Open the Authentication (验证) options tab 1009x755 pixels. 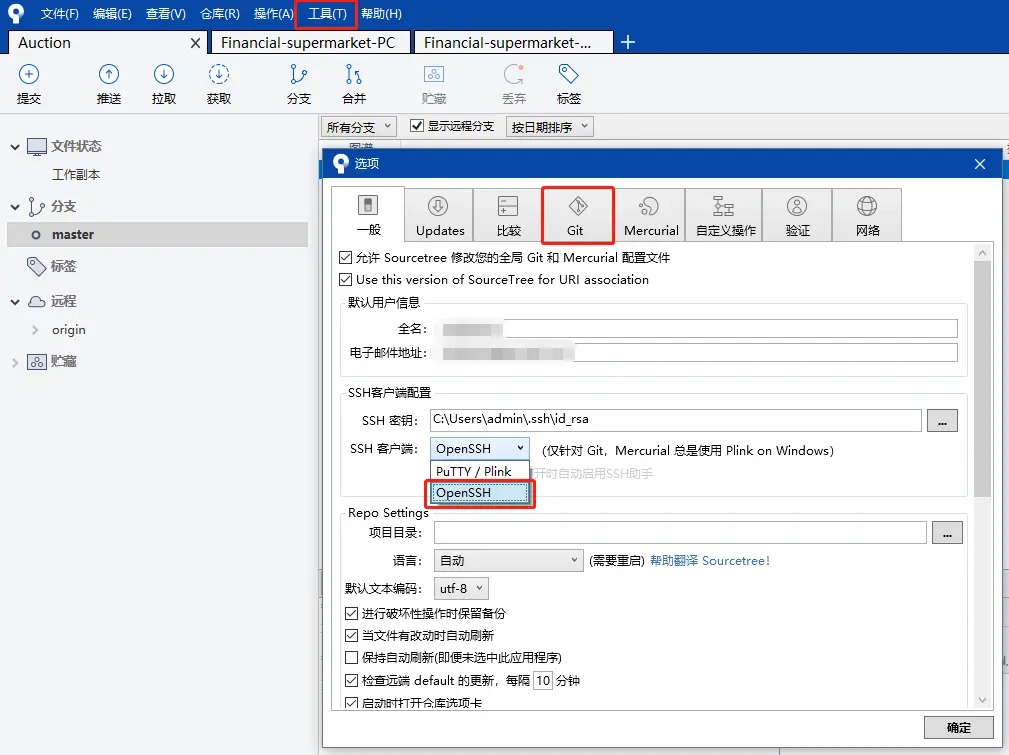click(797, 216)
